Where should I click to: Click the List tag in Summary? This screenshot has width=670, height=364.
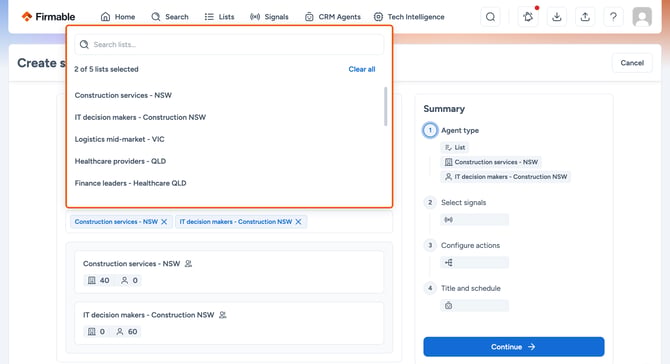click(x=455, y=147)
